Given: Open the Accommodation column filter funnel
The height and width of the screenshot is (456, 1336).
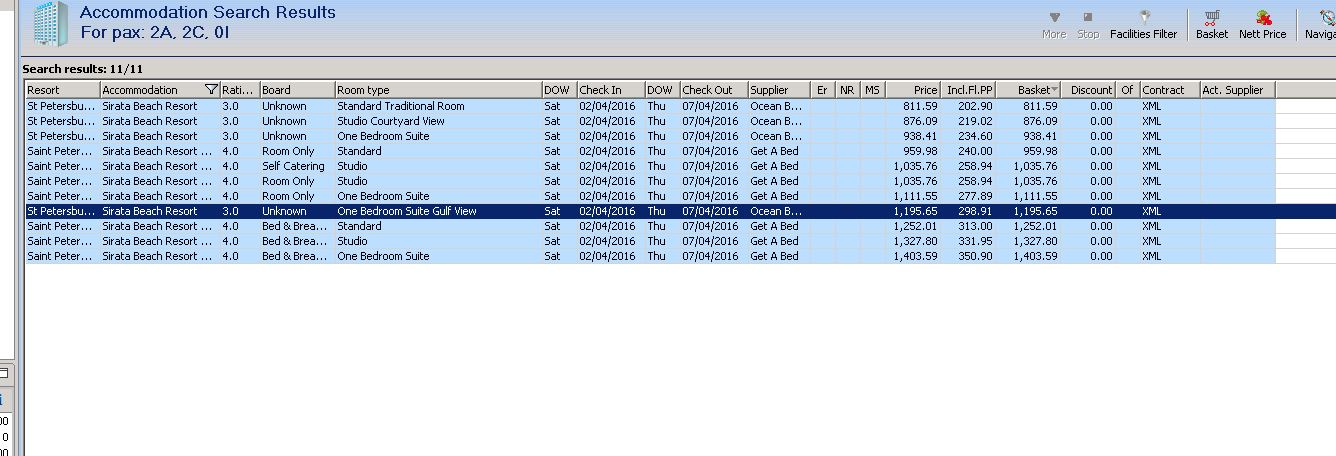Looking at the screenshot, I should click(210, 90).
